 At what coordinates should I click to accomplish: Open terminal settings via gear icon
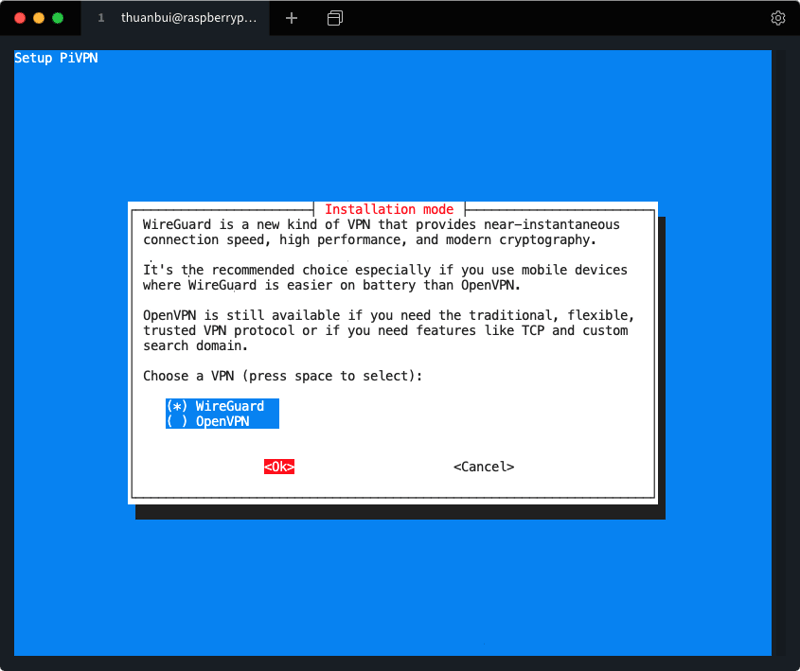pyautogui.click(x=778, y=18)
